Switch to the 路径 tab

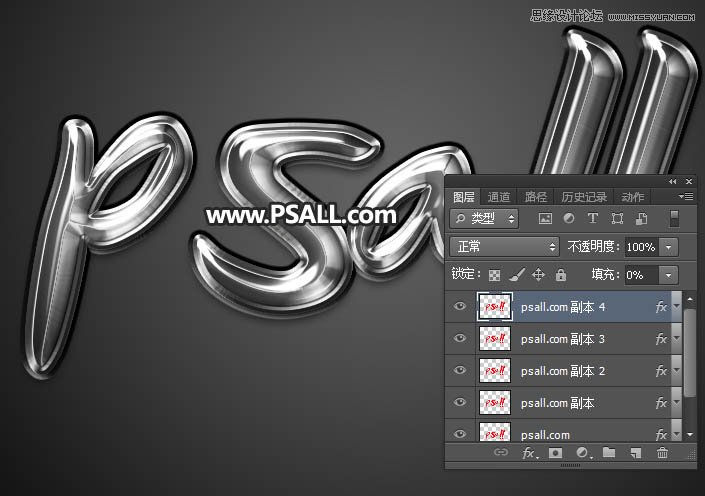tap(535, 197)
